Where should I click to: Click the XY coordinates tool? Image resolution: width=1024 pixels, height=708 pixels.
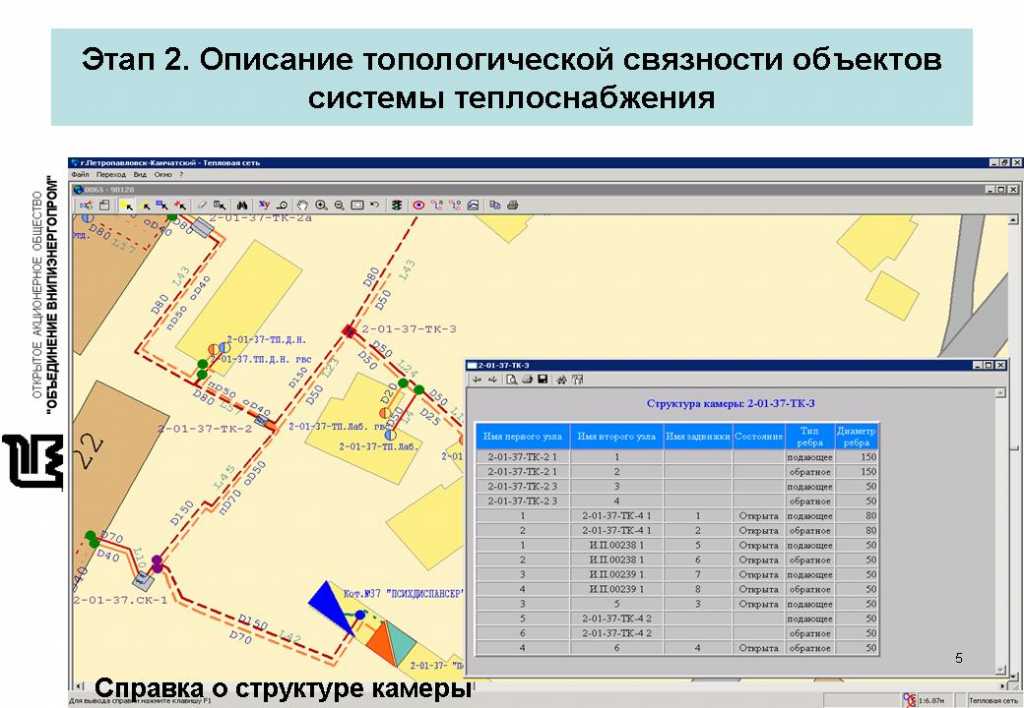pos(264,205)
